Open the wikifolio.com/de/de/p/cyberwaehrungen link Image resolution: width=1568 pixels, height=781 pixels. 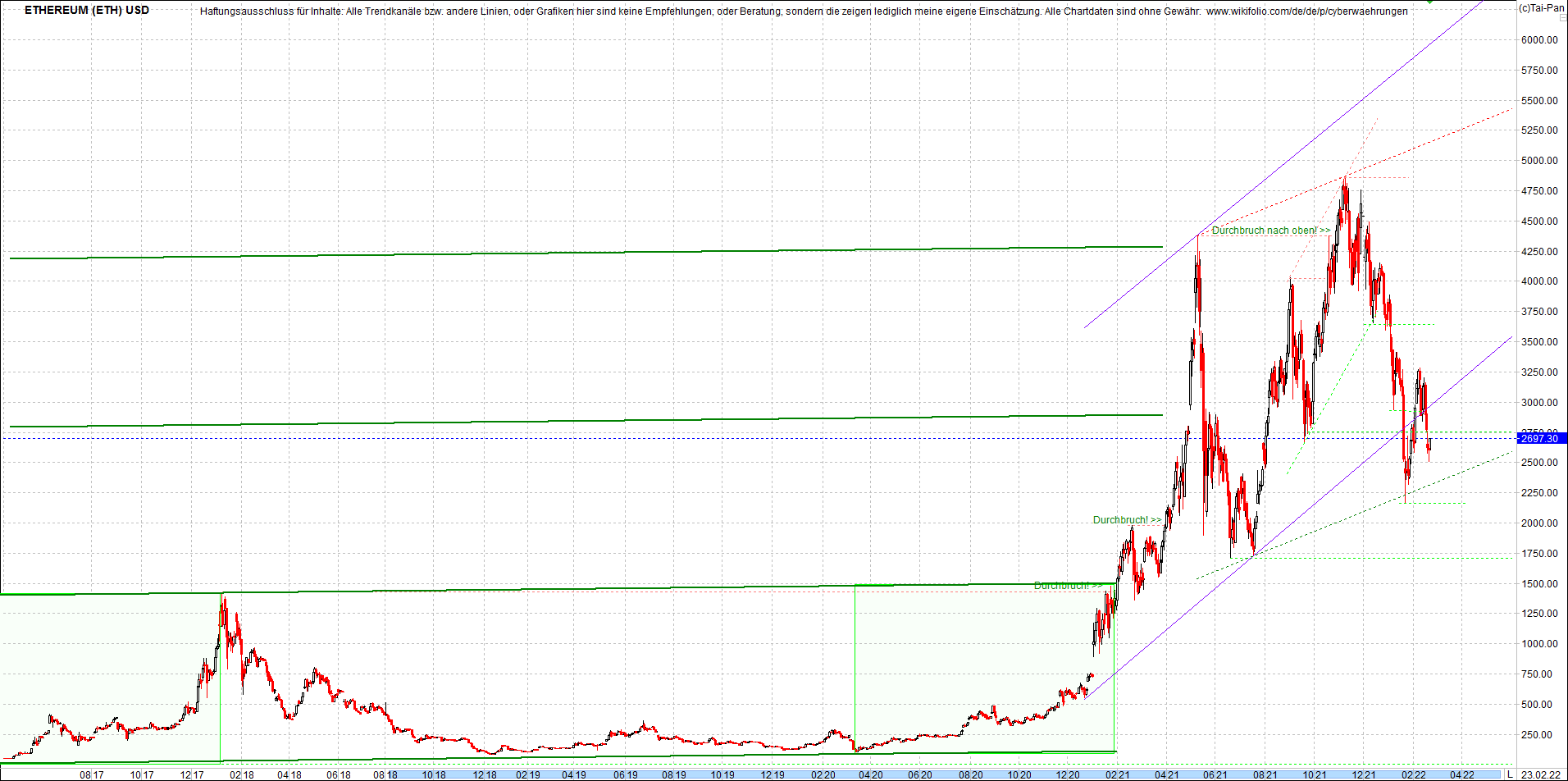coord(1304,11)
